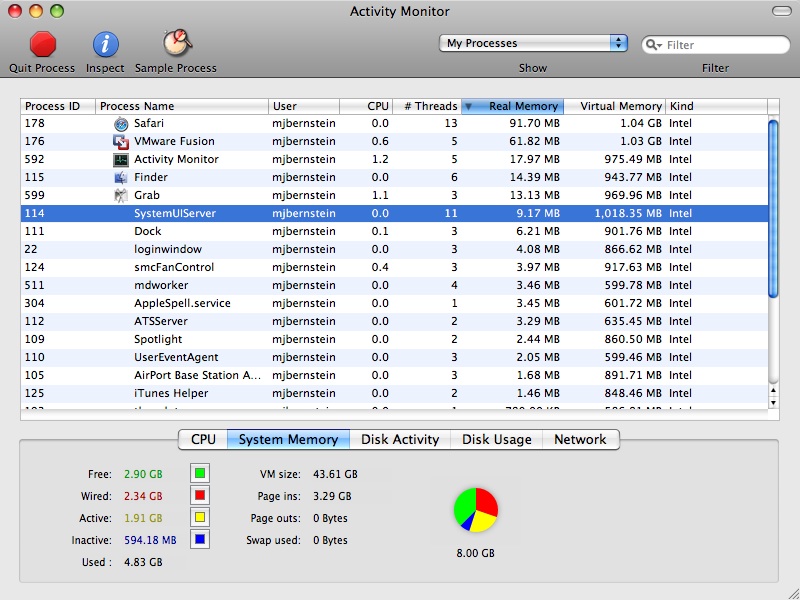Click the 1,018.35 MB virtual memory value
Viewport: 800px width, 600px height.
pyautogui.click(x=628, y=213)
